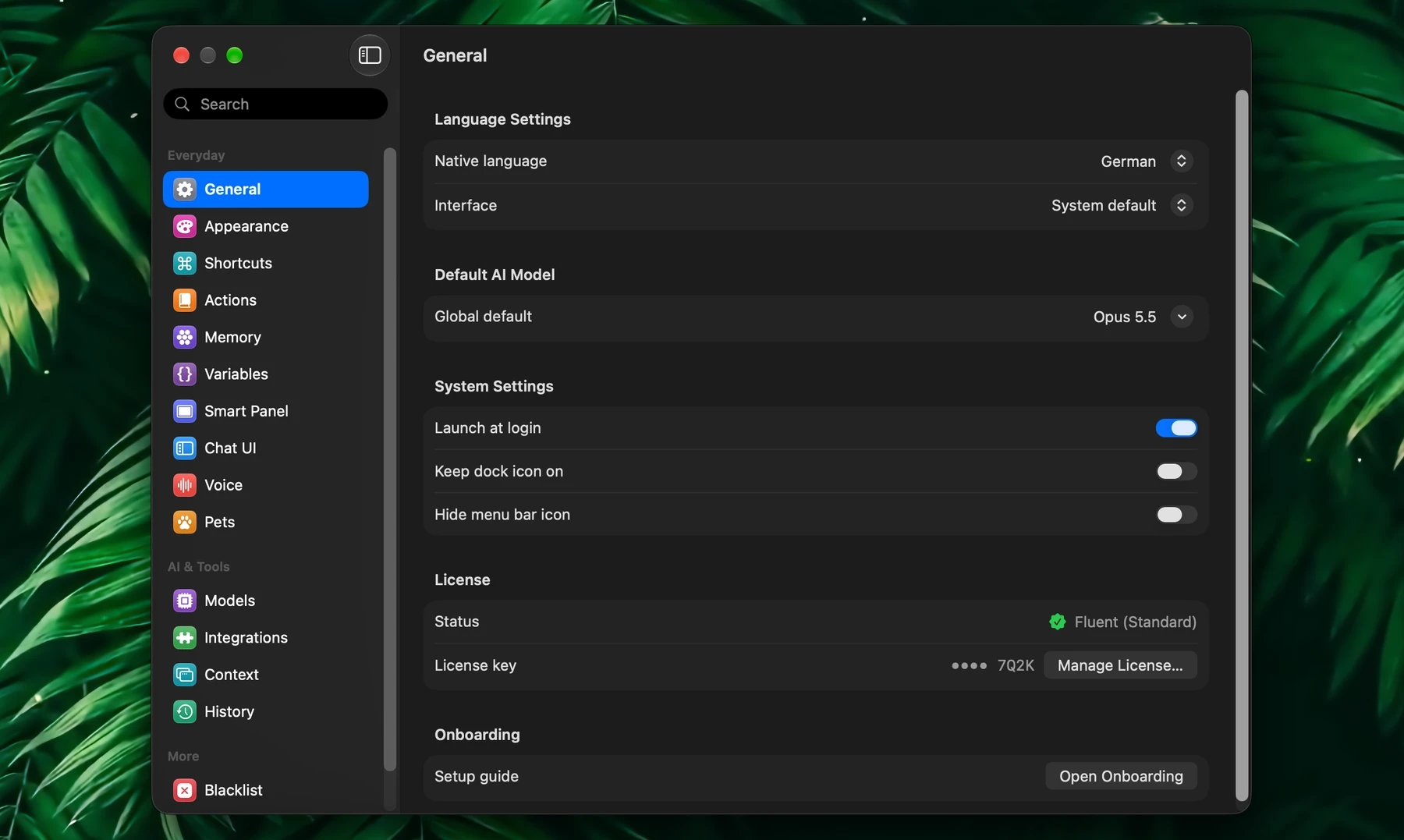Click the sidebar vertical scrollbar

[x=390, y=459]
